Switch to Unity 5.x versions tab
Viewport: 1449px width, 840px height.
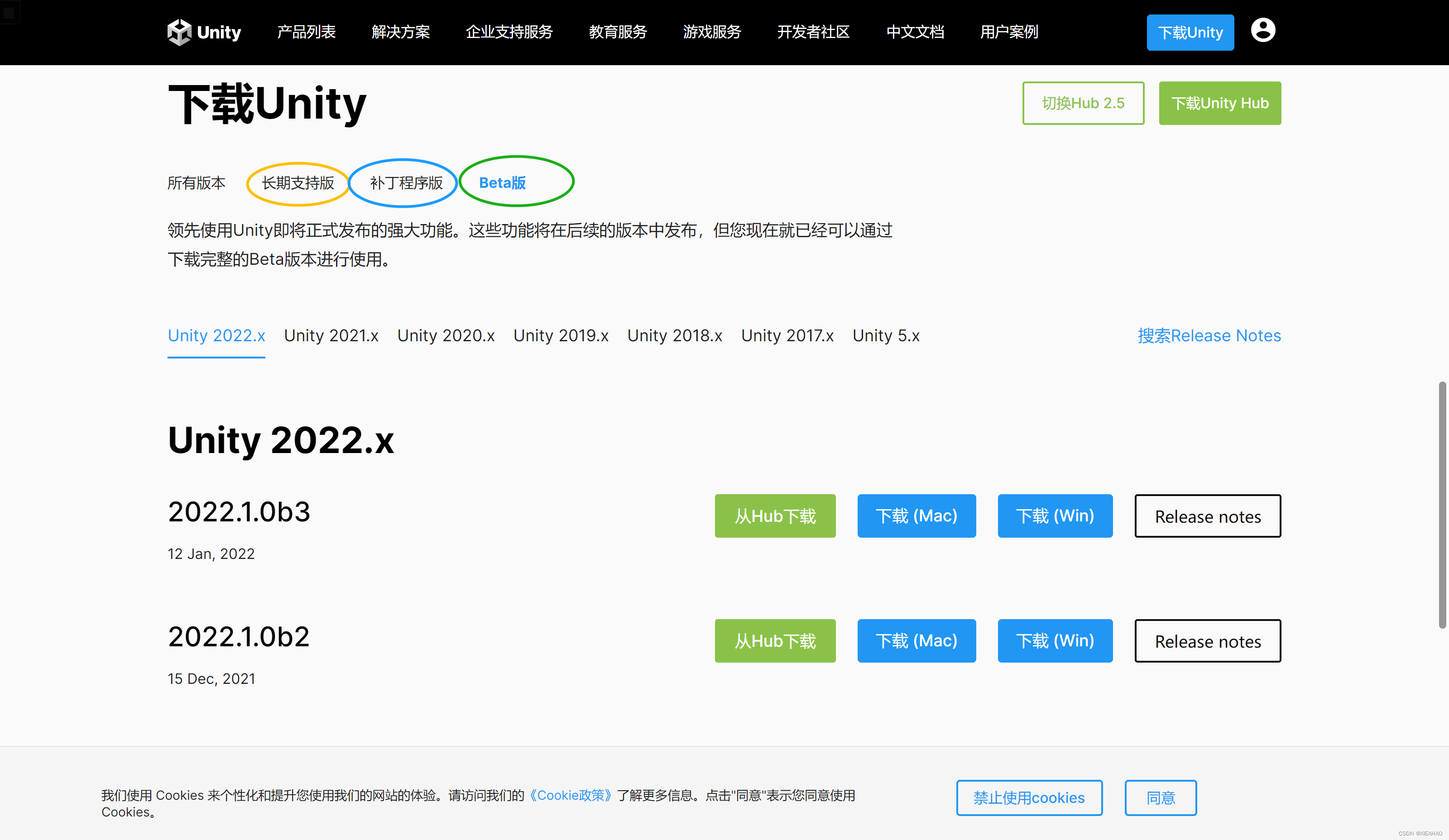(x=886, y=335)
